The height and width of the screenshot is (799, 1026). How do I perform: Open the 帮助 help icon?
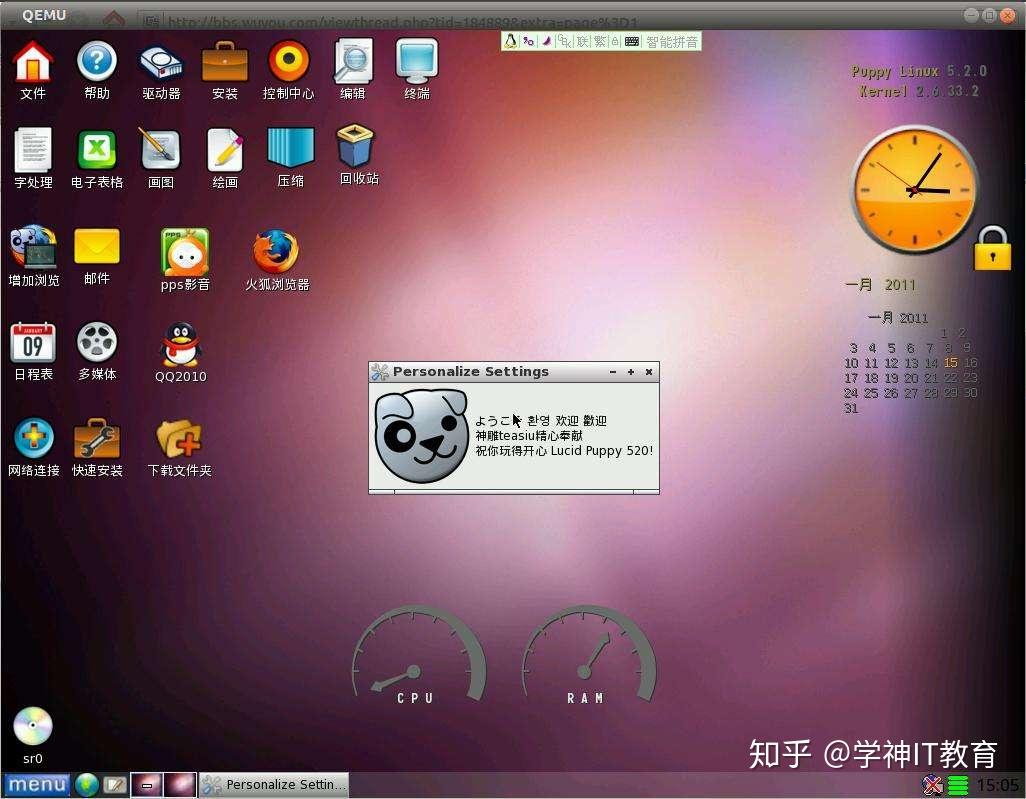[97, 62]
